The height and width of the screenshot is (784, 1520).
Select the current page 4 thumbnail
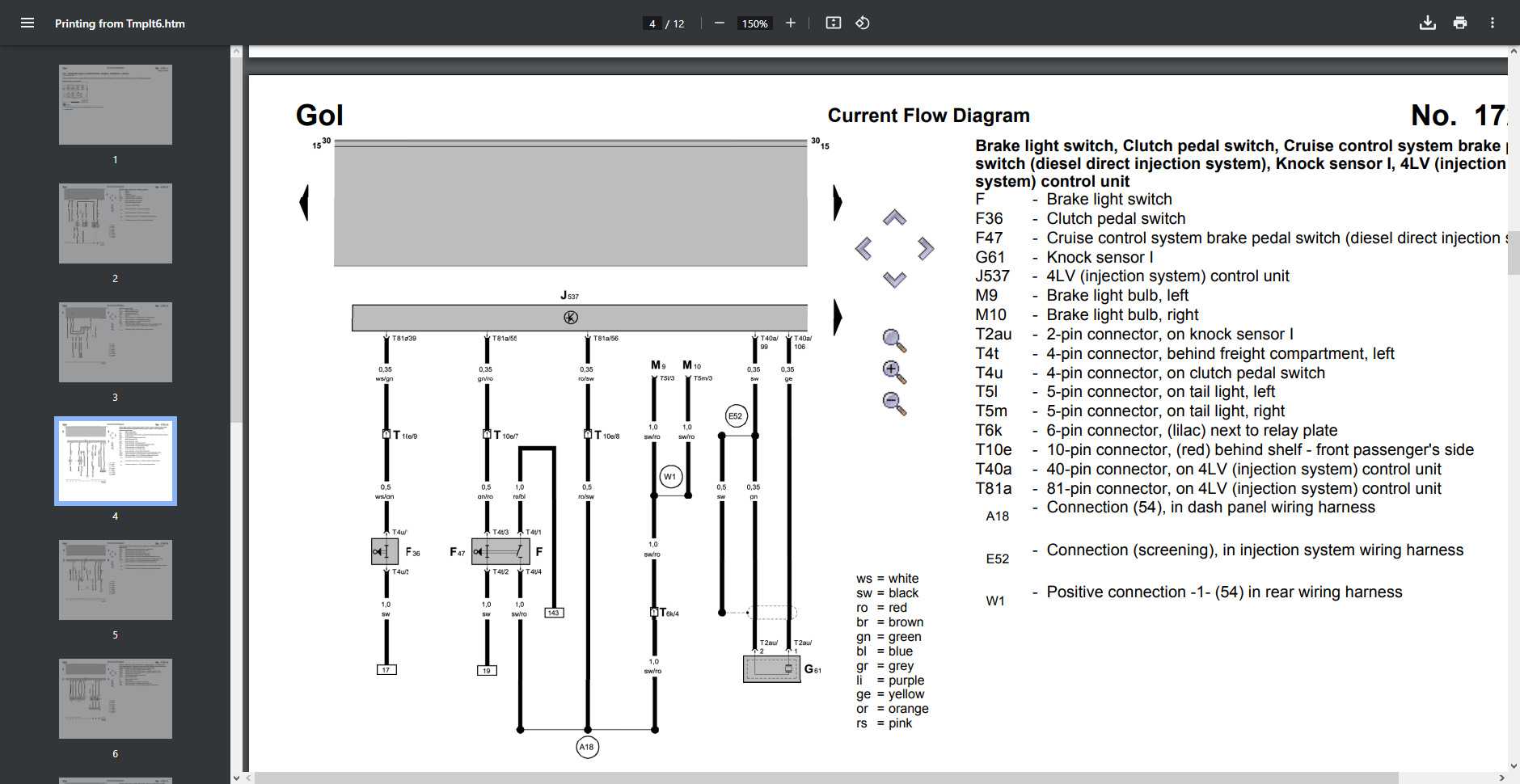tap(116, 461)
